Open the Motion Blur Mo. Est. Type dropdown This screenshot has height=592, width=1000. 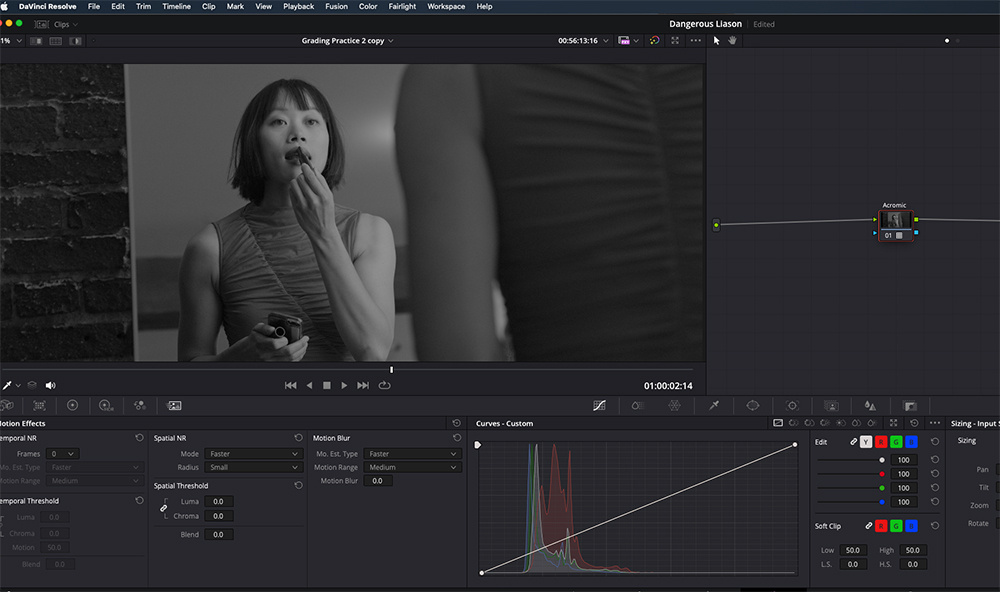click(412, 454)
